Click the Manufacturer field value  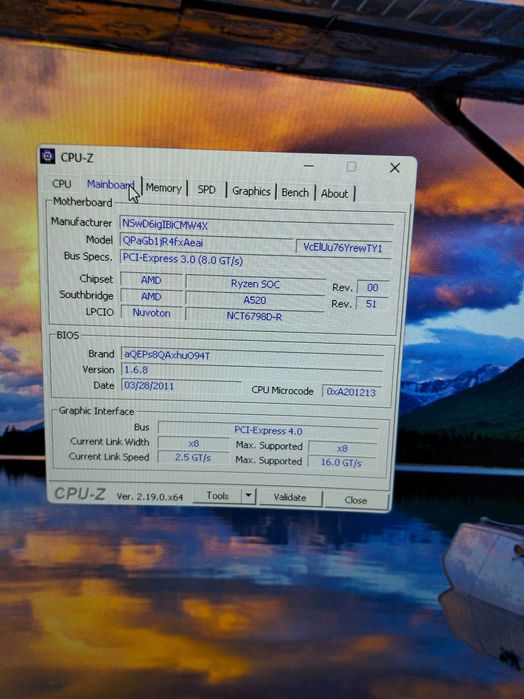256,226
